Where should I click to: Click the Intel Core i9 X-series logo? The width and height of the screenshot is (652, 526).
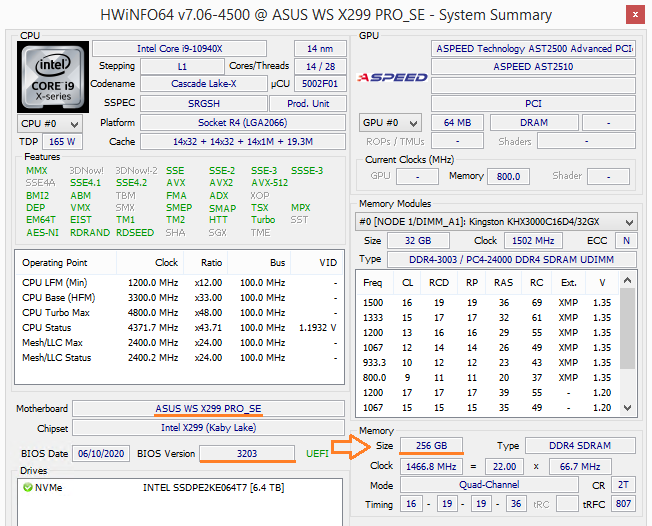(53, 77)
